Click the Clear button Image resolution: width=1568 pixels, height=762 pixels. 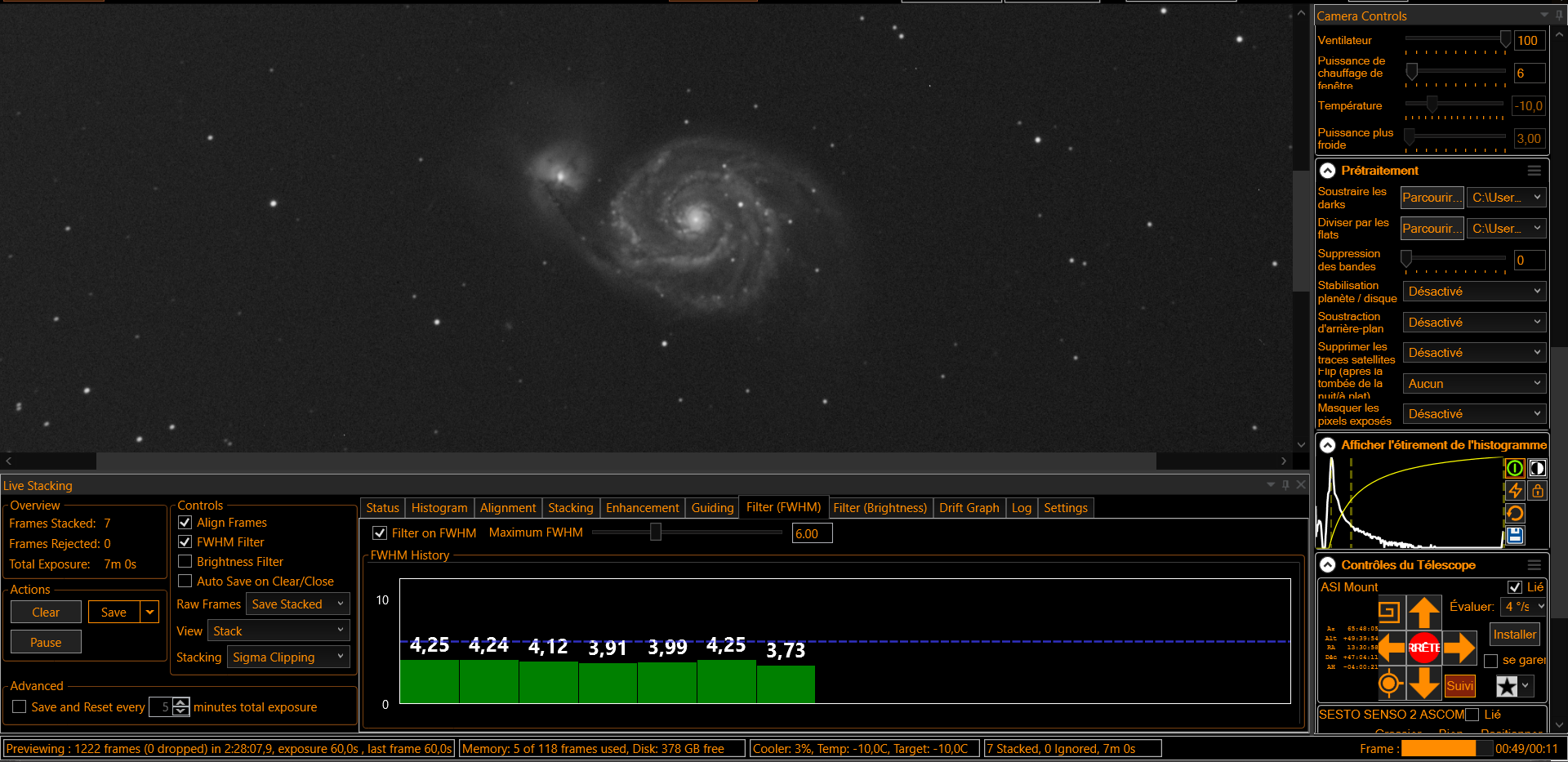coord(46,613)
